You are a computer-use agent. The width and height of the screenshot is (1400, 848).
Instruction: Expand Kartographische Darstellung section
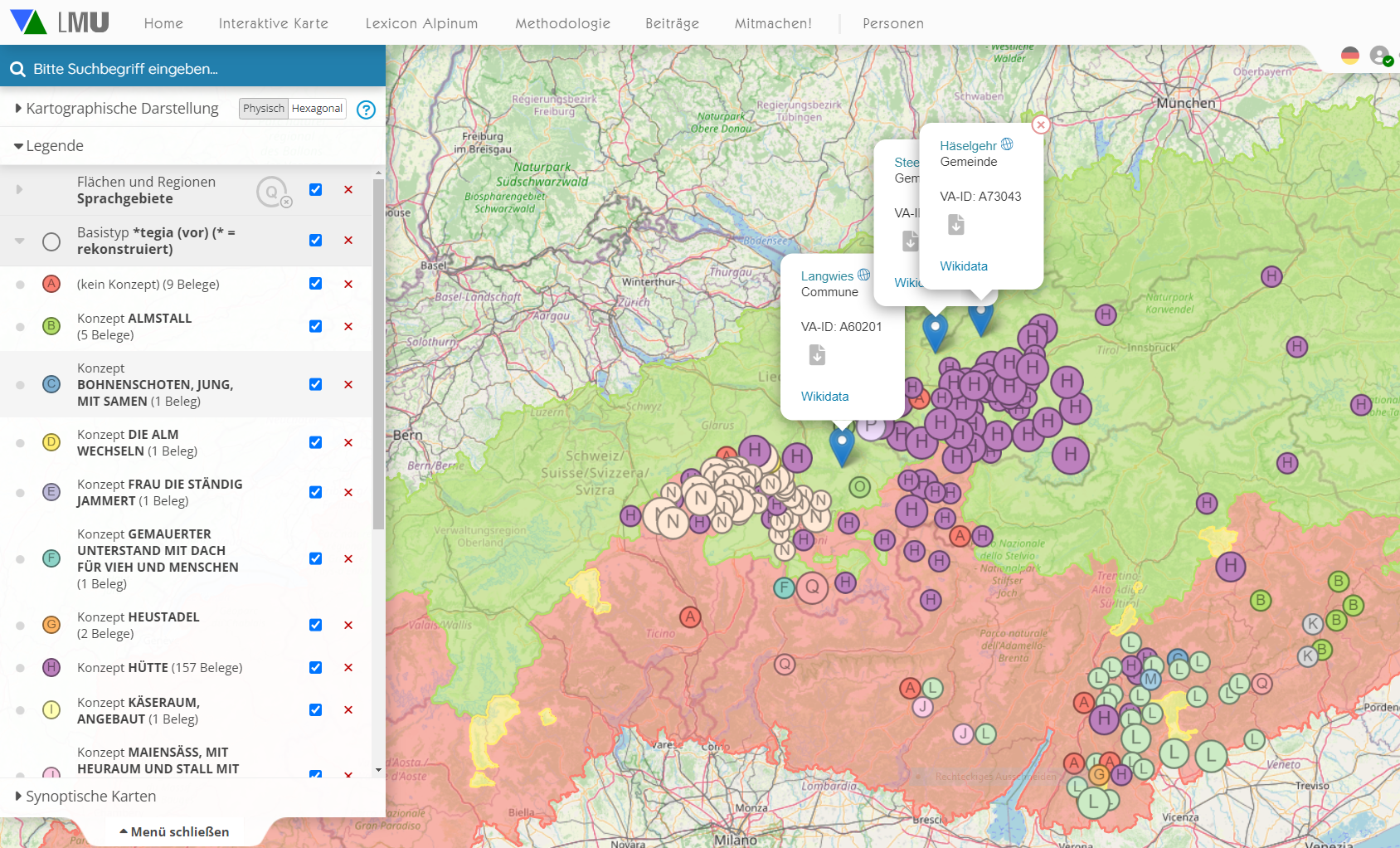(117, 109)
